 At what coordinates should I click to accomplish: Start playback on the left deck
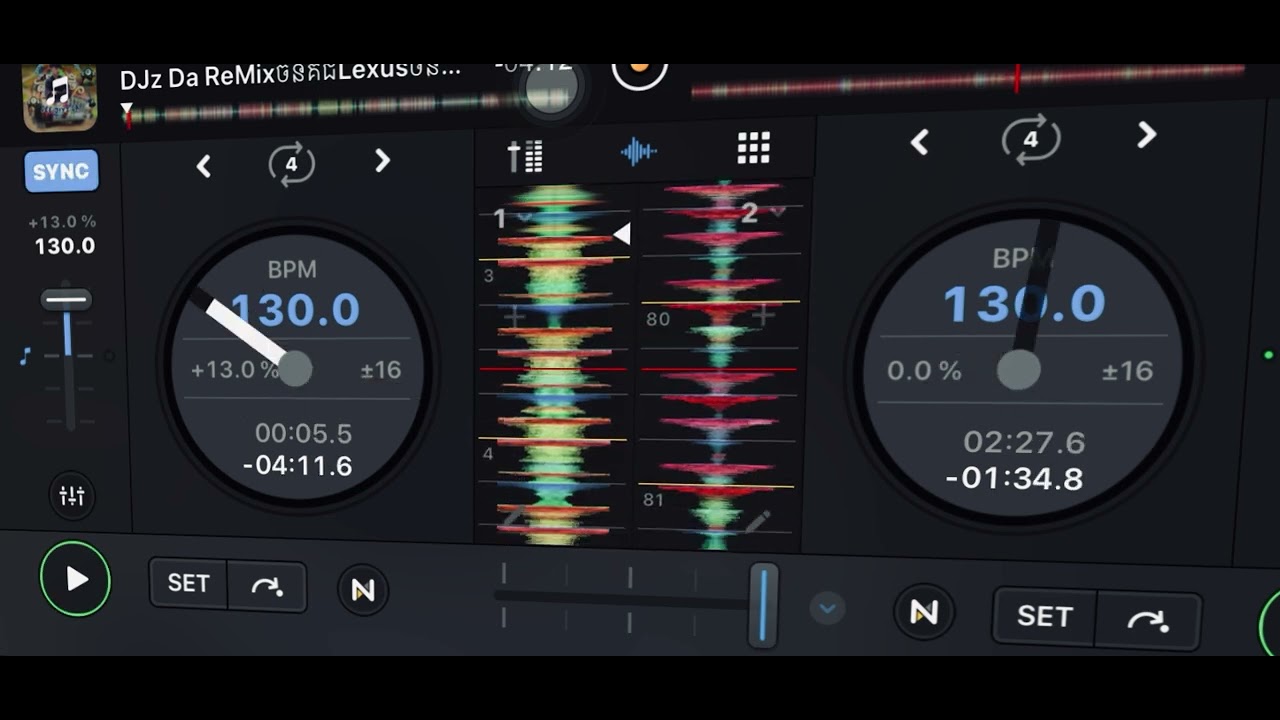75,579
